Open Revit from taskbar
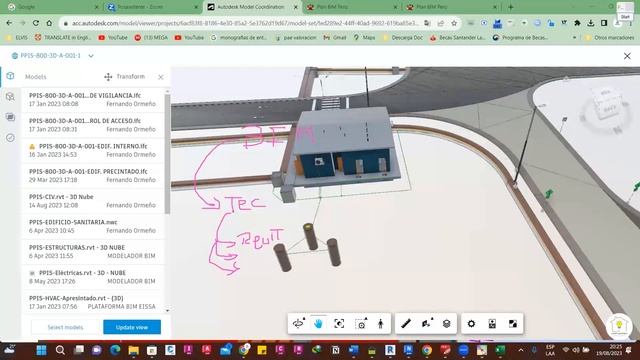Viewport: 640px width, 360px height. 390,350
